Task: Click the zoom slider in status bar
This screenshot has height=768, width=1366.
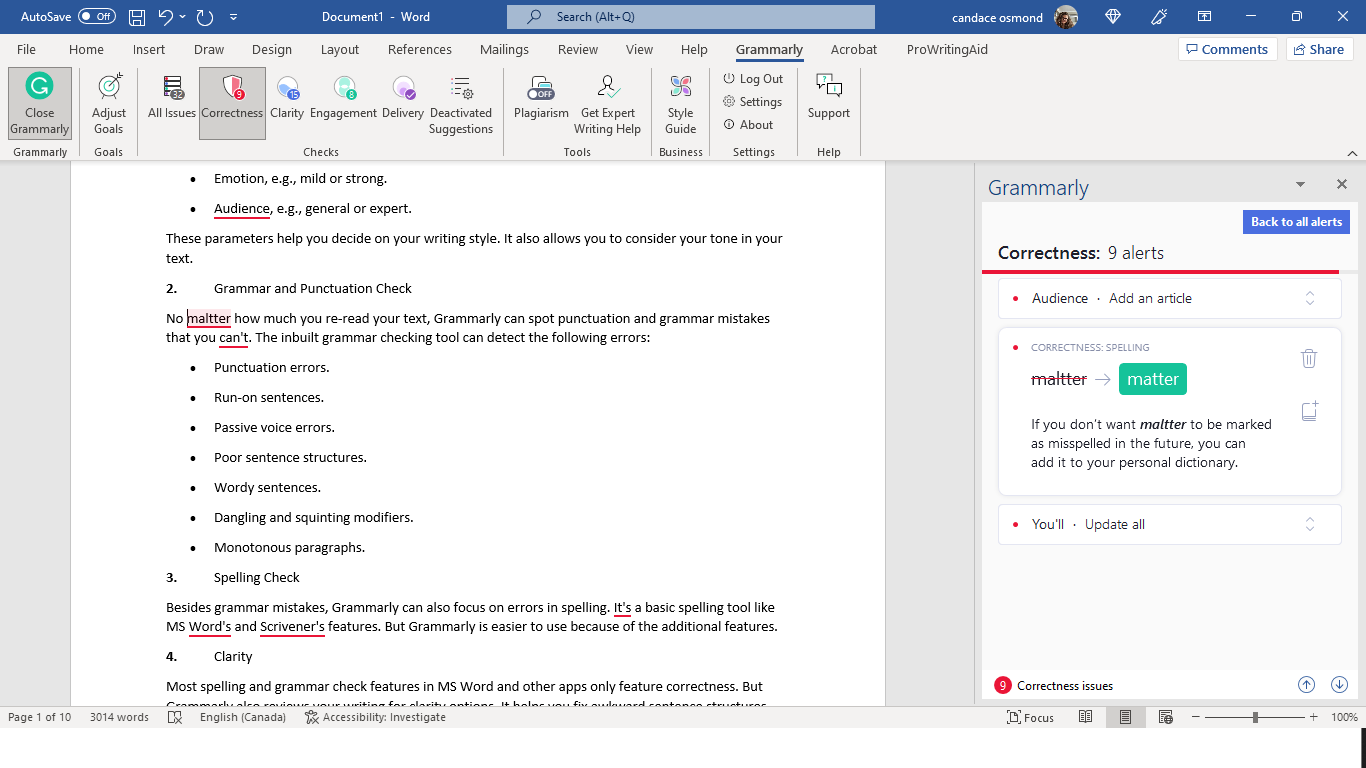Action: 1255,717
